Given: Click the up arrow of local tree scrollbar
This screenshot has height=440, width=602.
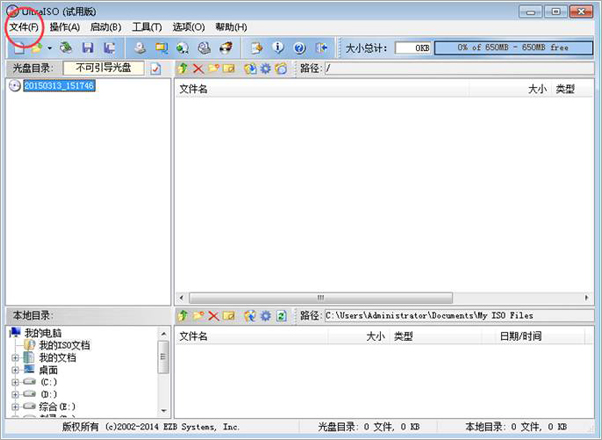Looking at the screenshot, I should [x=164, y=334].
